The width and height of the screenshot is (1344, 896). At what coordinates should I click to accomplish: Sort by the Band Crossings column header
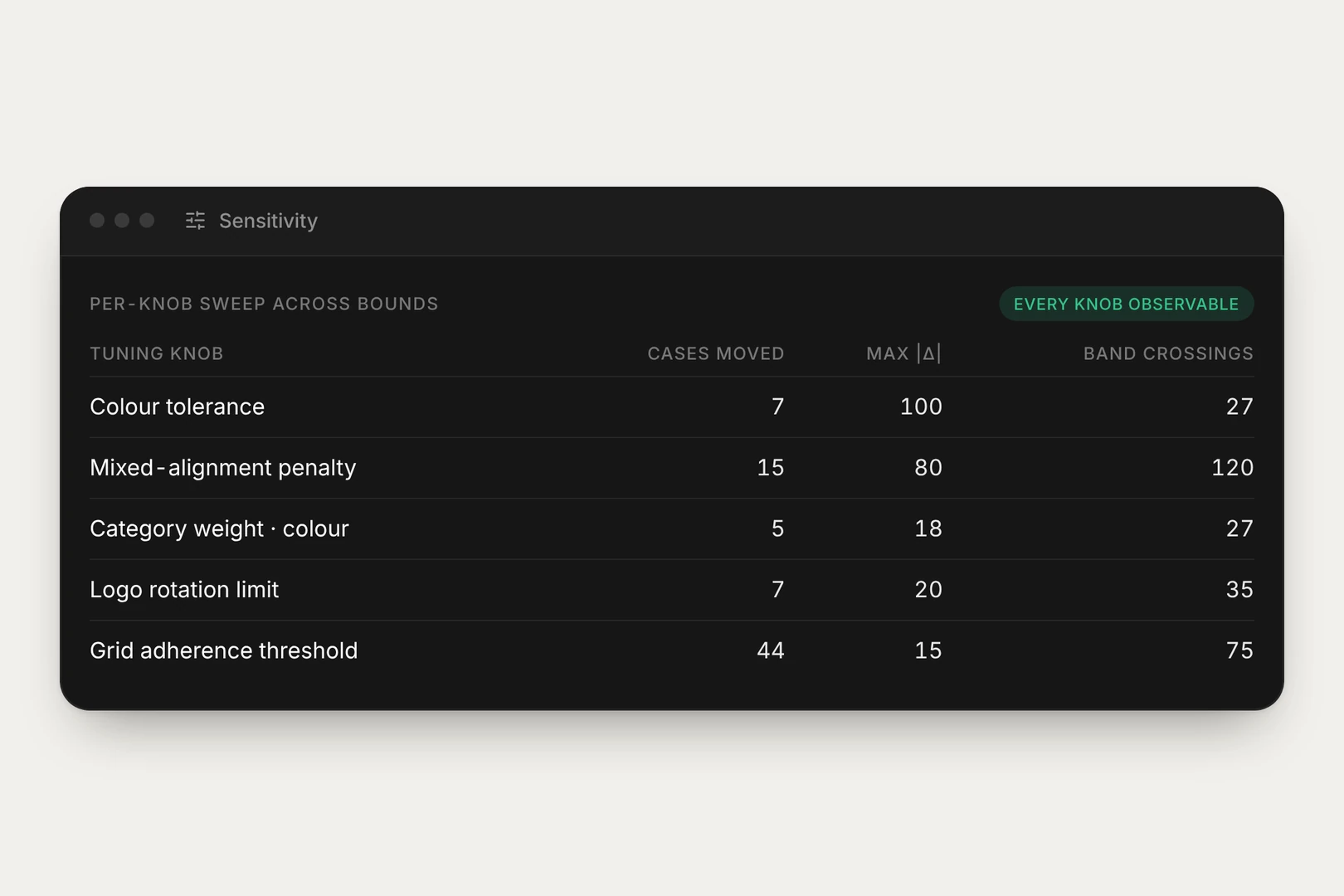tap(1168, 353)
